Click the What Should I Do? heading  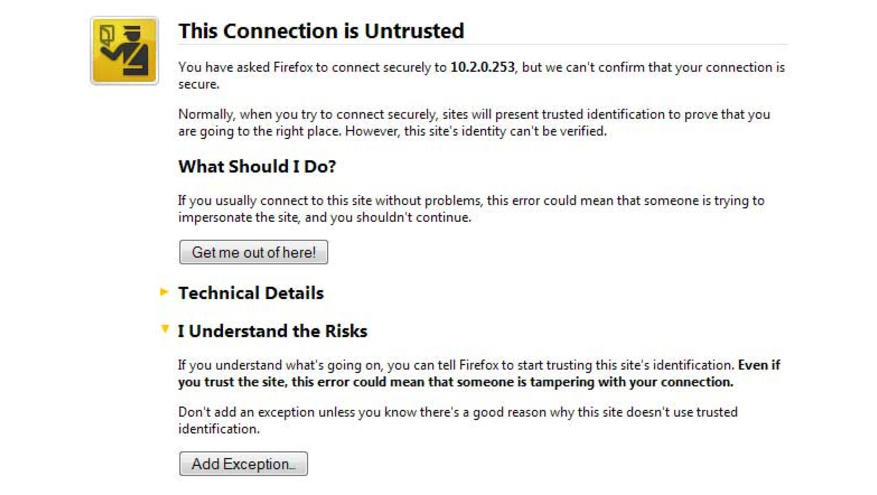point(257,167)
